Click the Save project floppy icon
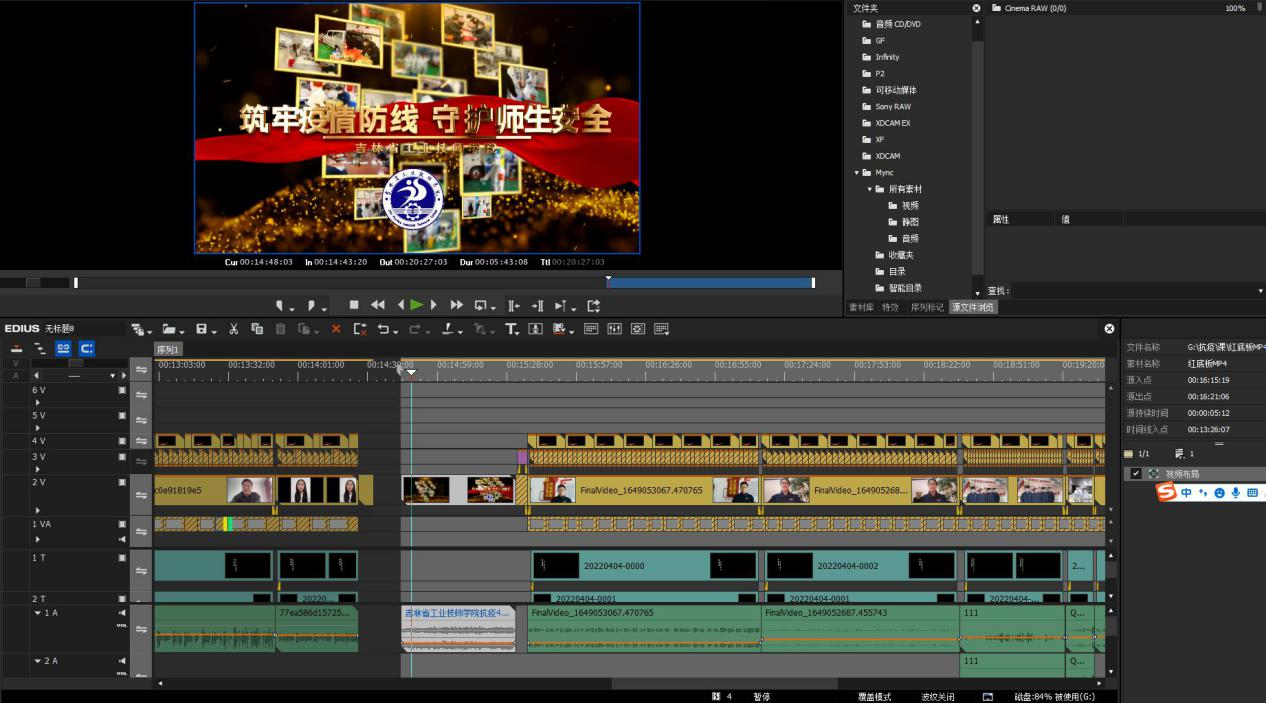Screen dimensions: 1266x703 click(x=202, y=329)
